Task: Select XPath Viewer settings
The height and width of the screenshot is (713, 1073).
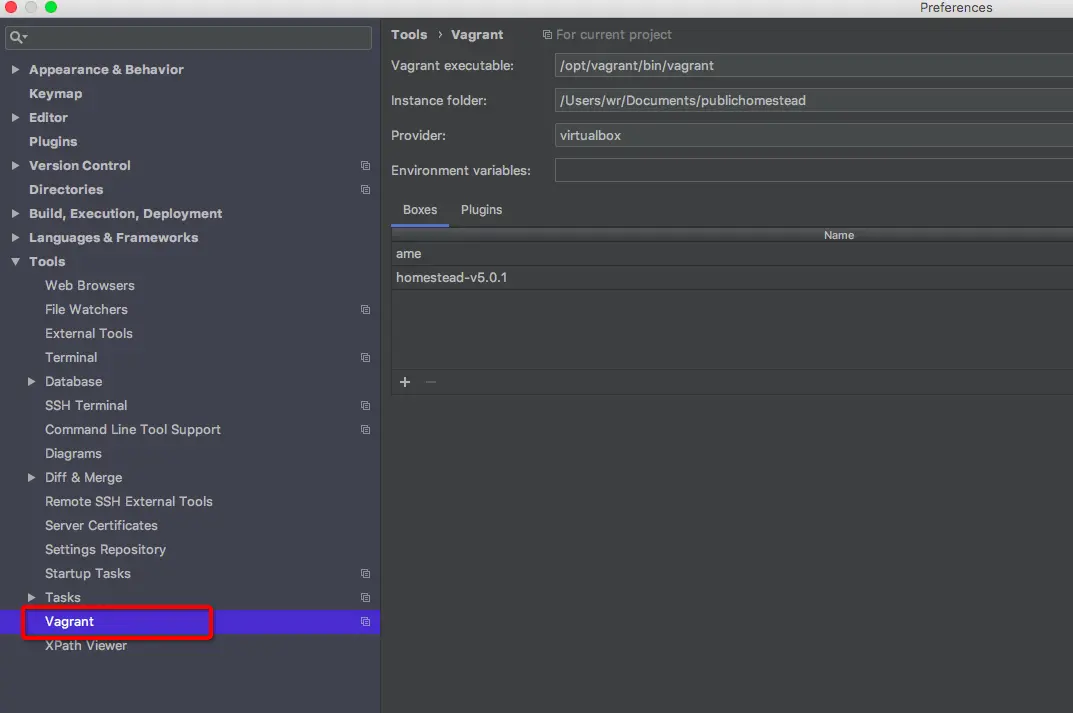Action: [86, 645]
